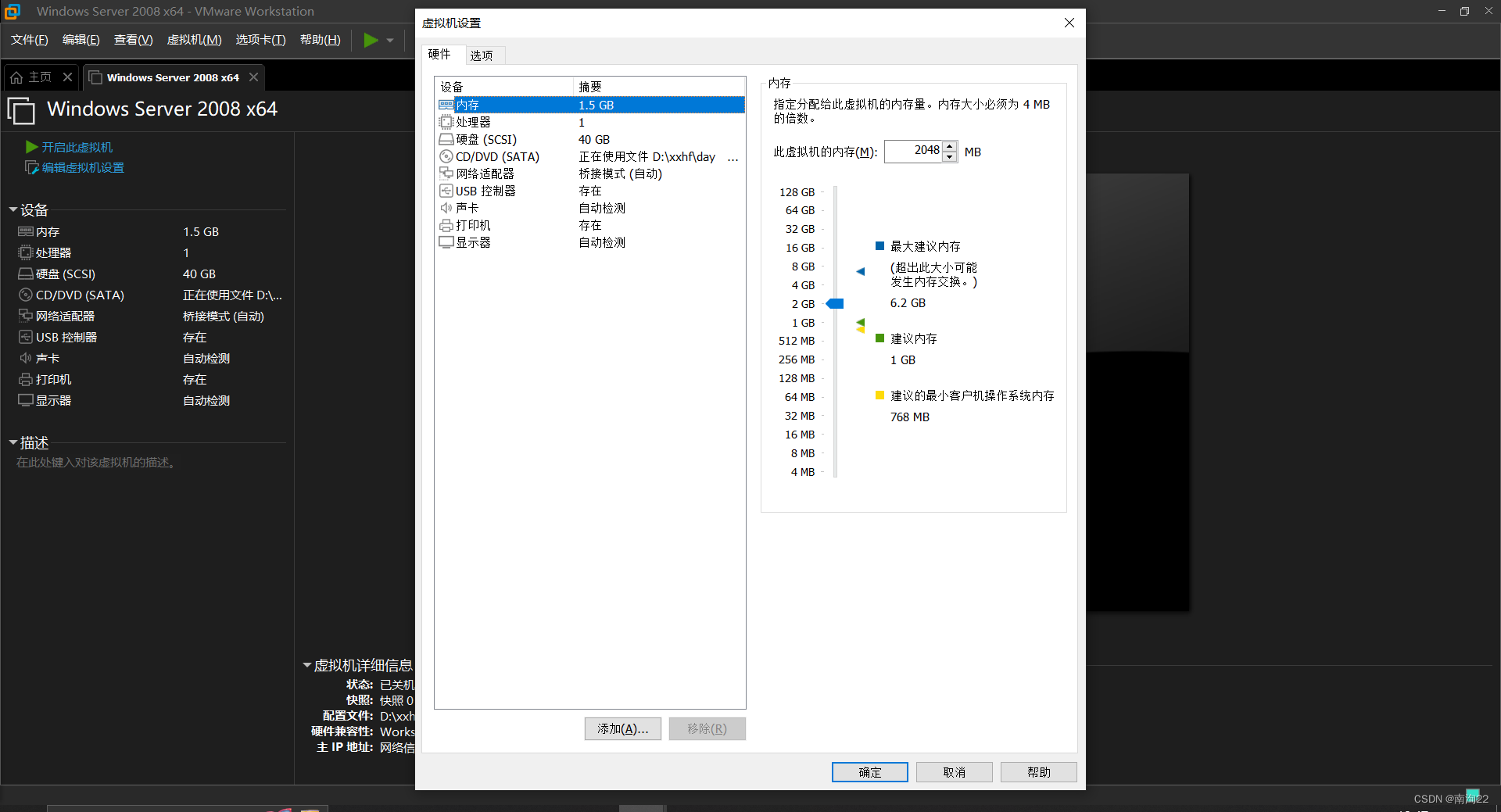The image size is (1501, 812).
Task: Select the Processor (处理器) row in dialog
Action: [x=590, y=122]
